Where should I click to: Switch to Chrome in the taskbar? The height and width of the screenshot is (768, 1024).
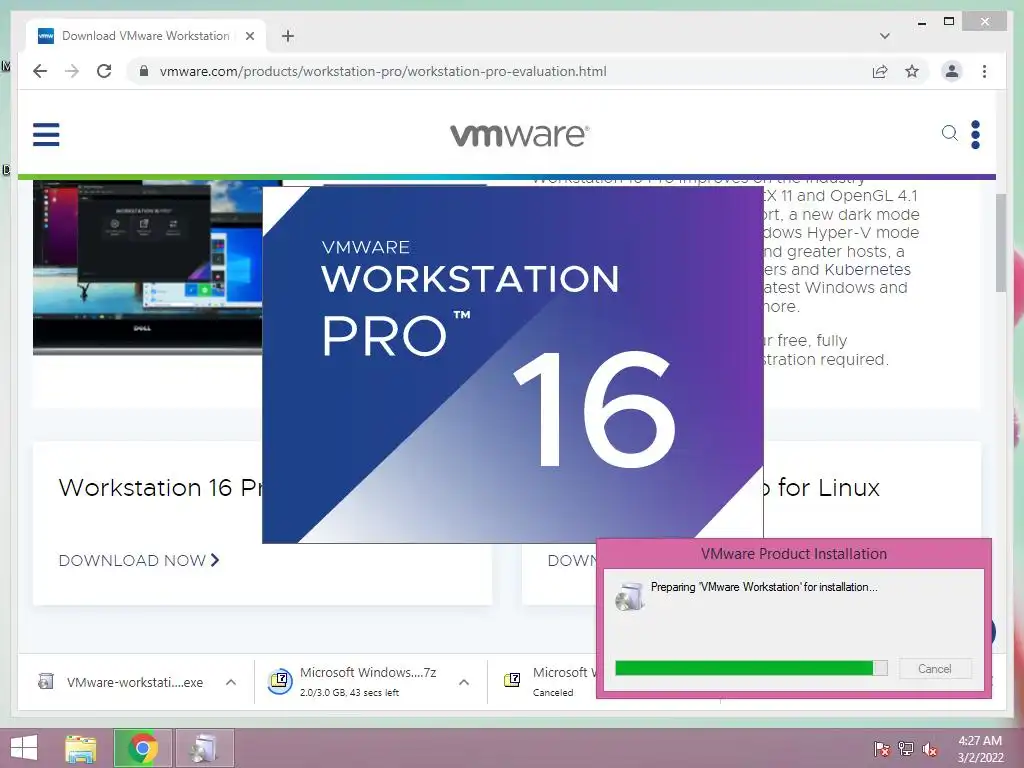pyautogui.click(x=143, y=748)
